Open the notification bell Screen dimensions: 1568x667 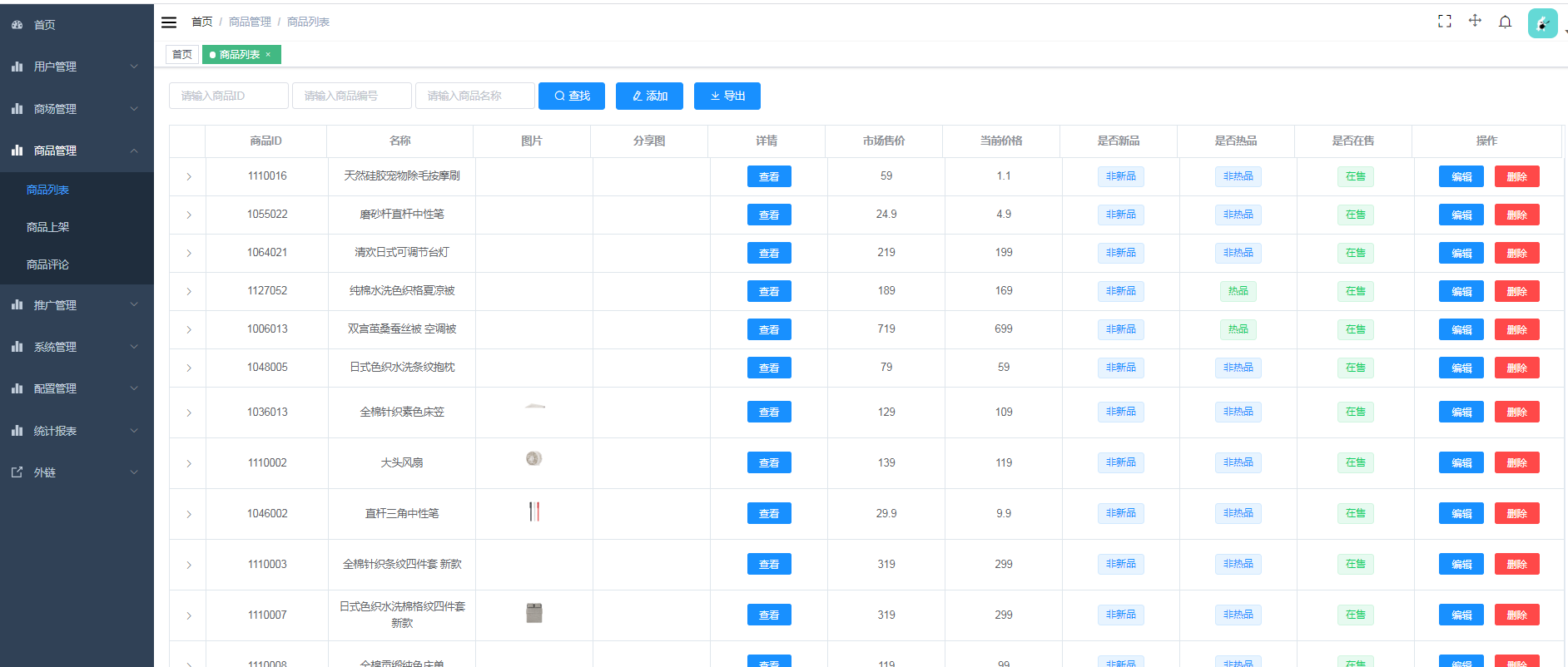pyautogui.click(x=1505, y=22)
